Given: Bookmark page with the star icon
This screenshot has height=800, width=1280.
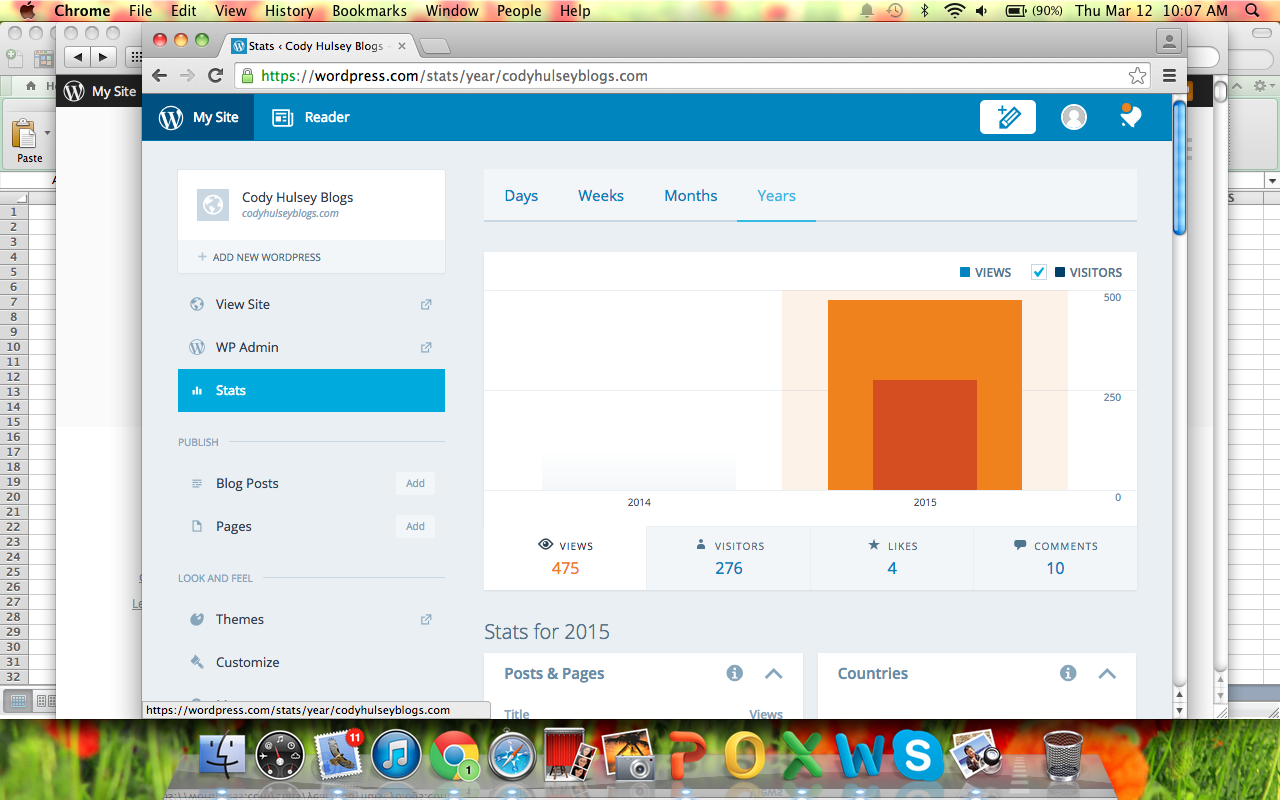Looking at the screenshot, I should click(1137, 76).
